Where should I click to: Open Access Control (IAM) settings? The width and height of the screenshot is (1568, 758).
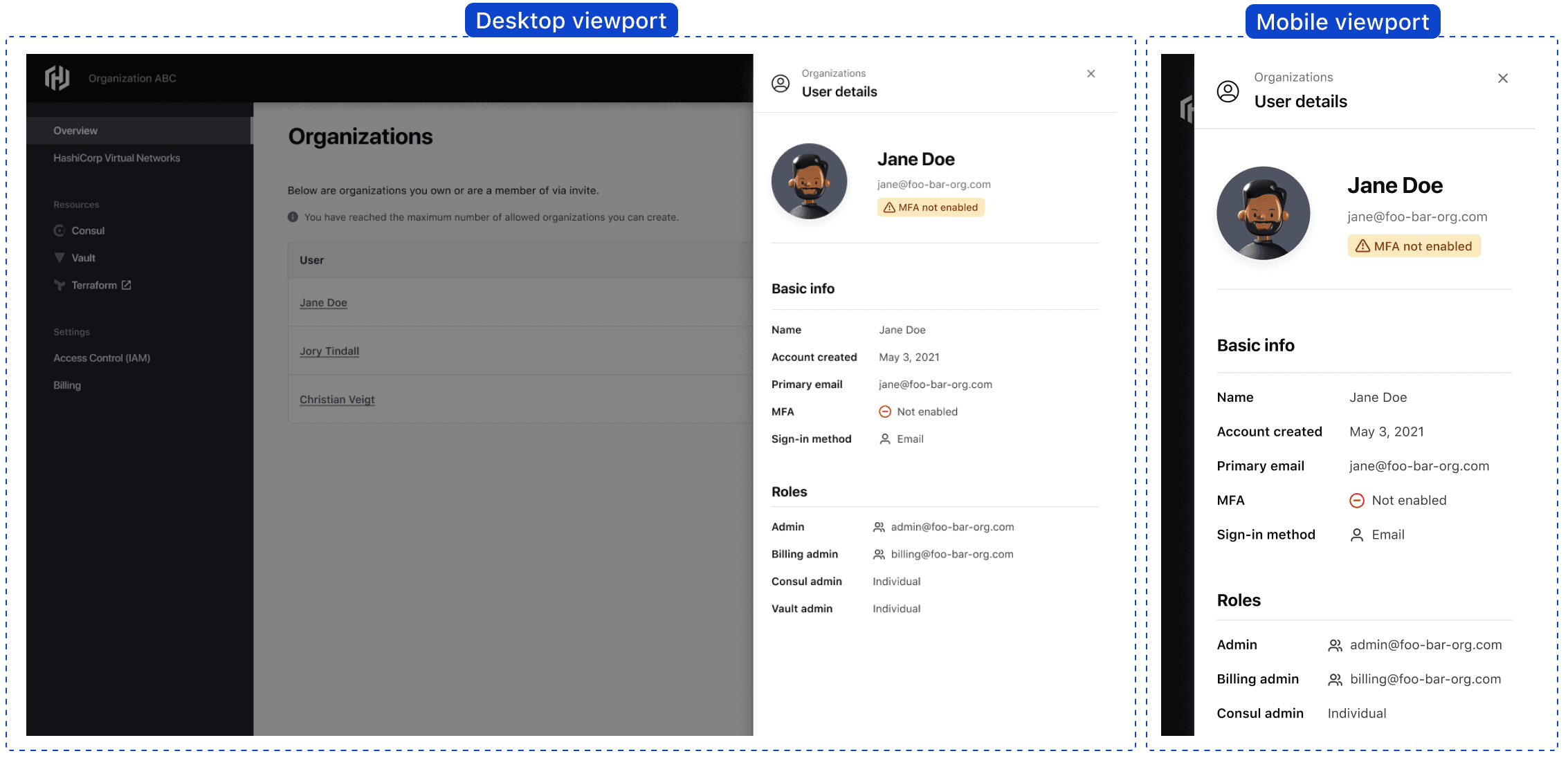point(102,358)
